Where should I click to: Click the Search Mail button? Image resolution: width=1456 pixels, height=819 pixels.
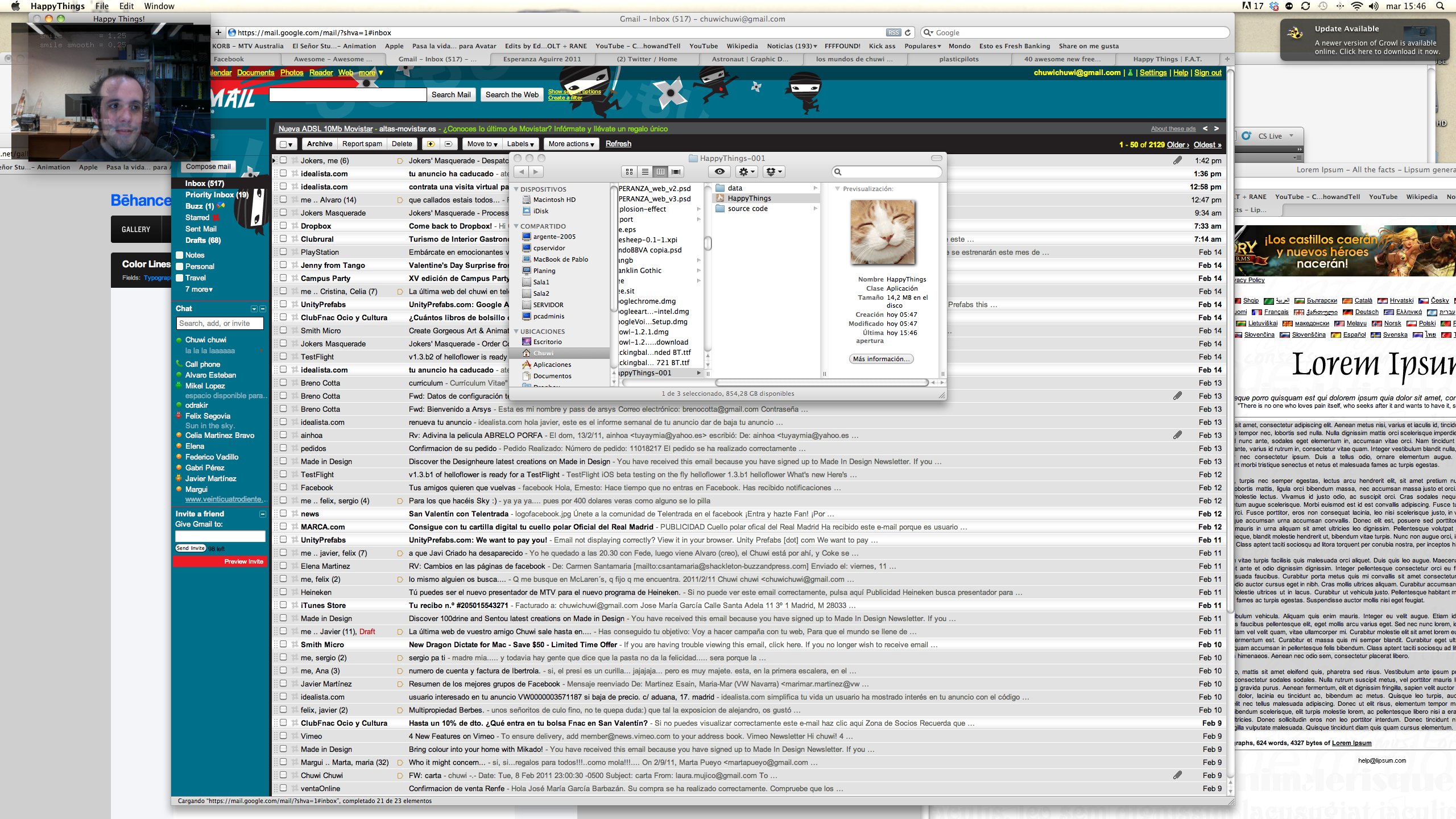(x=450, y=95)
